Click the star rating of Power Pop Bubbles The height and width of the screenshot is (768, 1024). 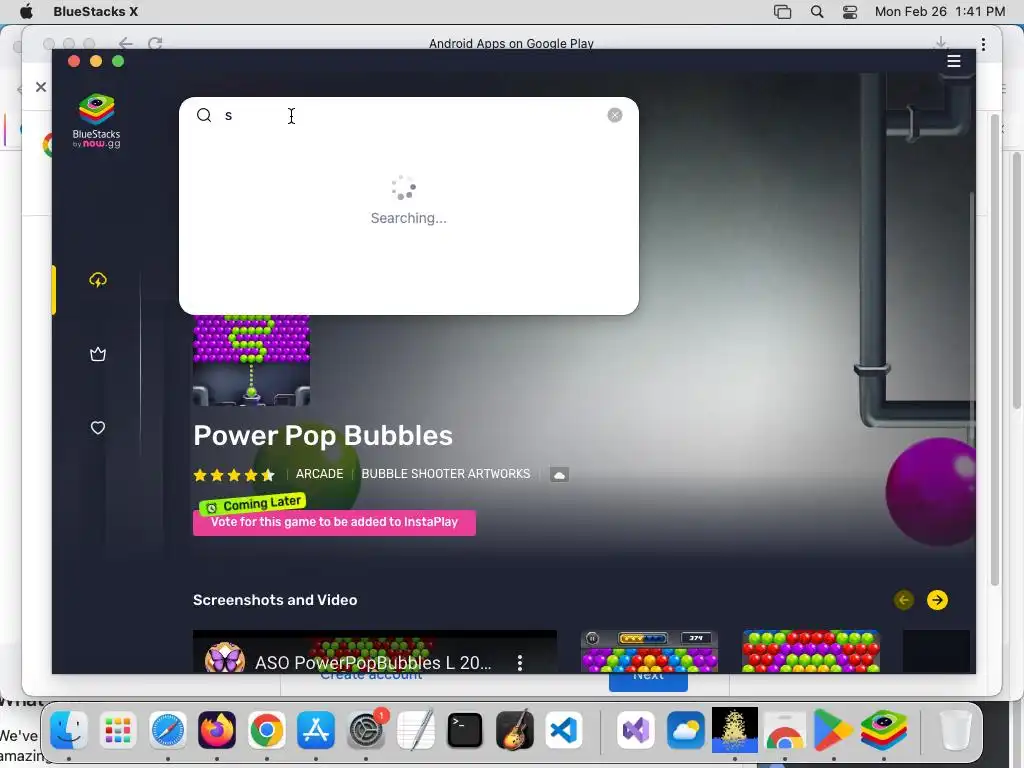[234, 475]
